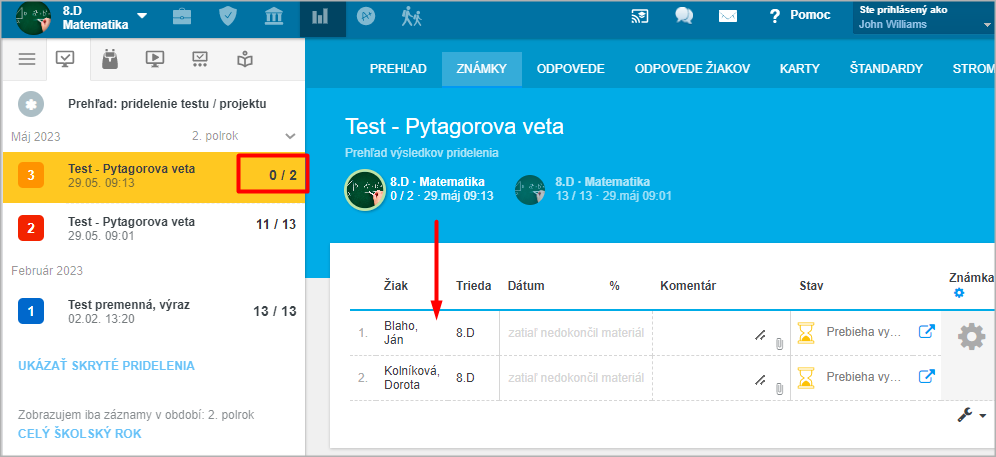Open the shield icon in top bar
The image size is (996, 457).
tap(227, 17)
